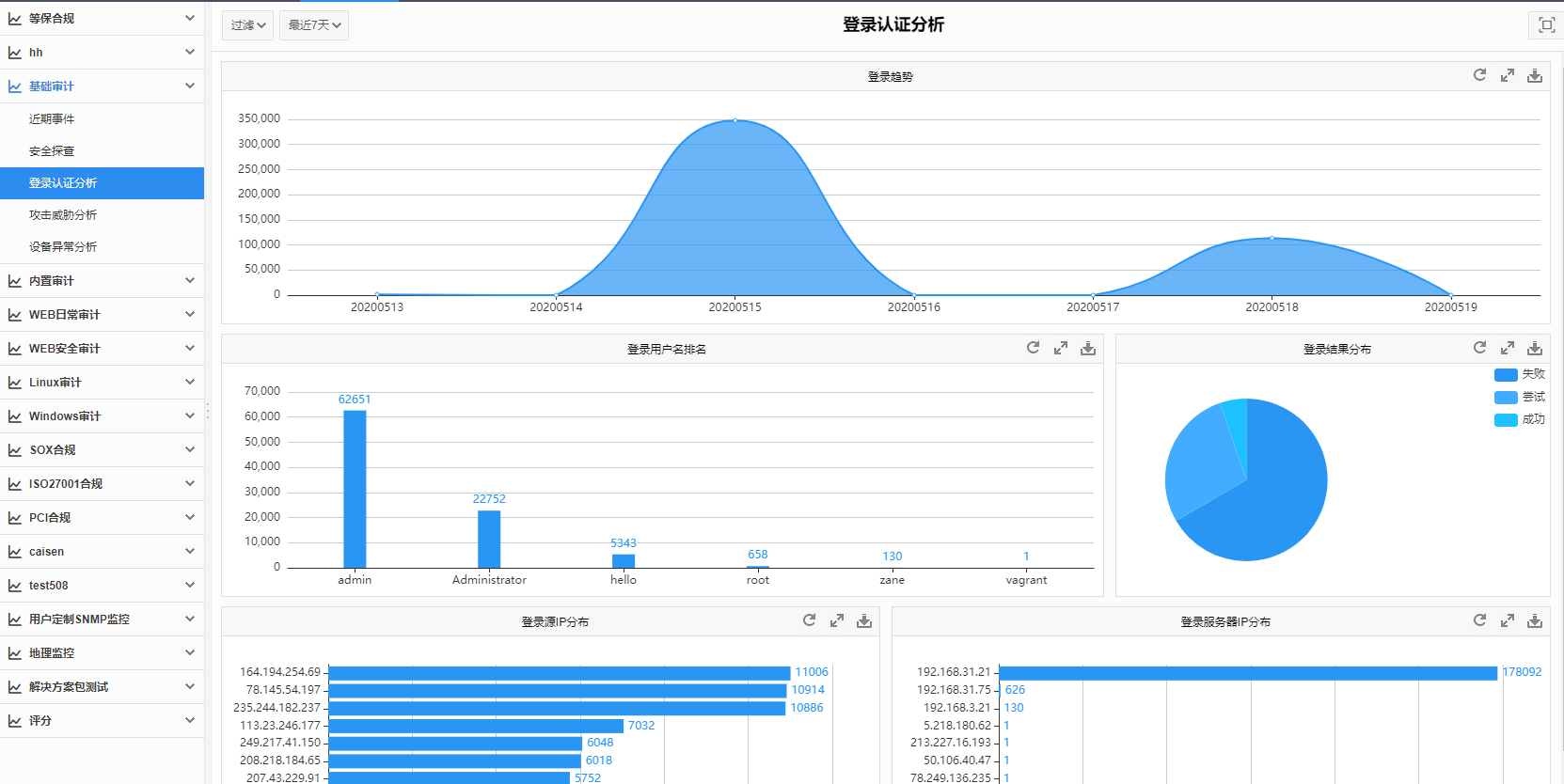Click the admin bar in username ranking chart
Screen dimensions: 1564x784
tap(355, 489)
